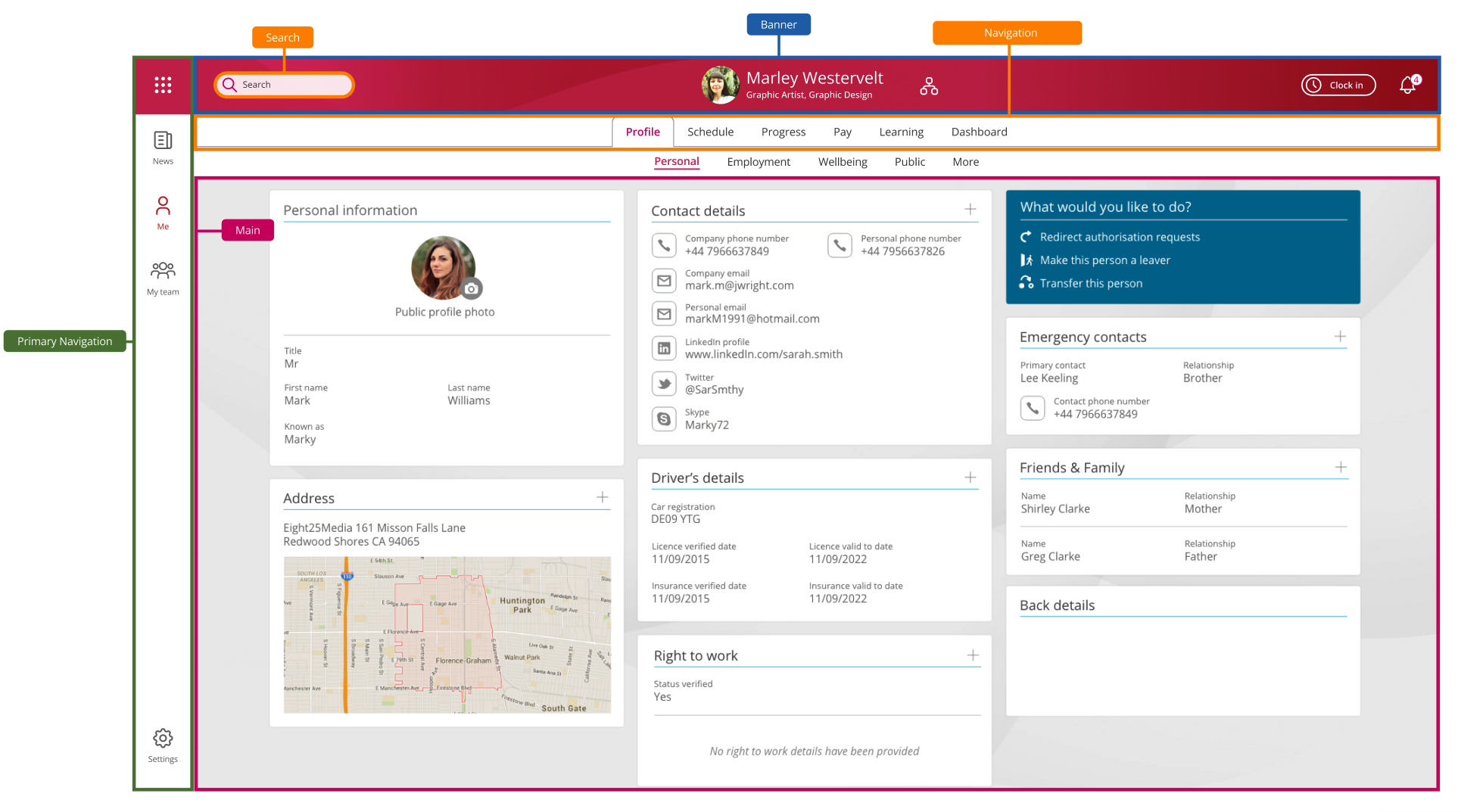
Task: Click the public profile photo
Action: [x=443, y=268]
